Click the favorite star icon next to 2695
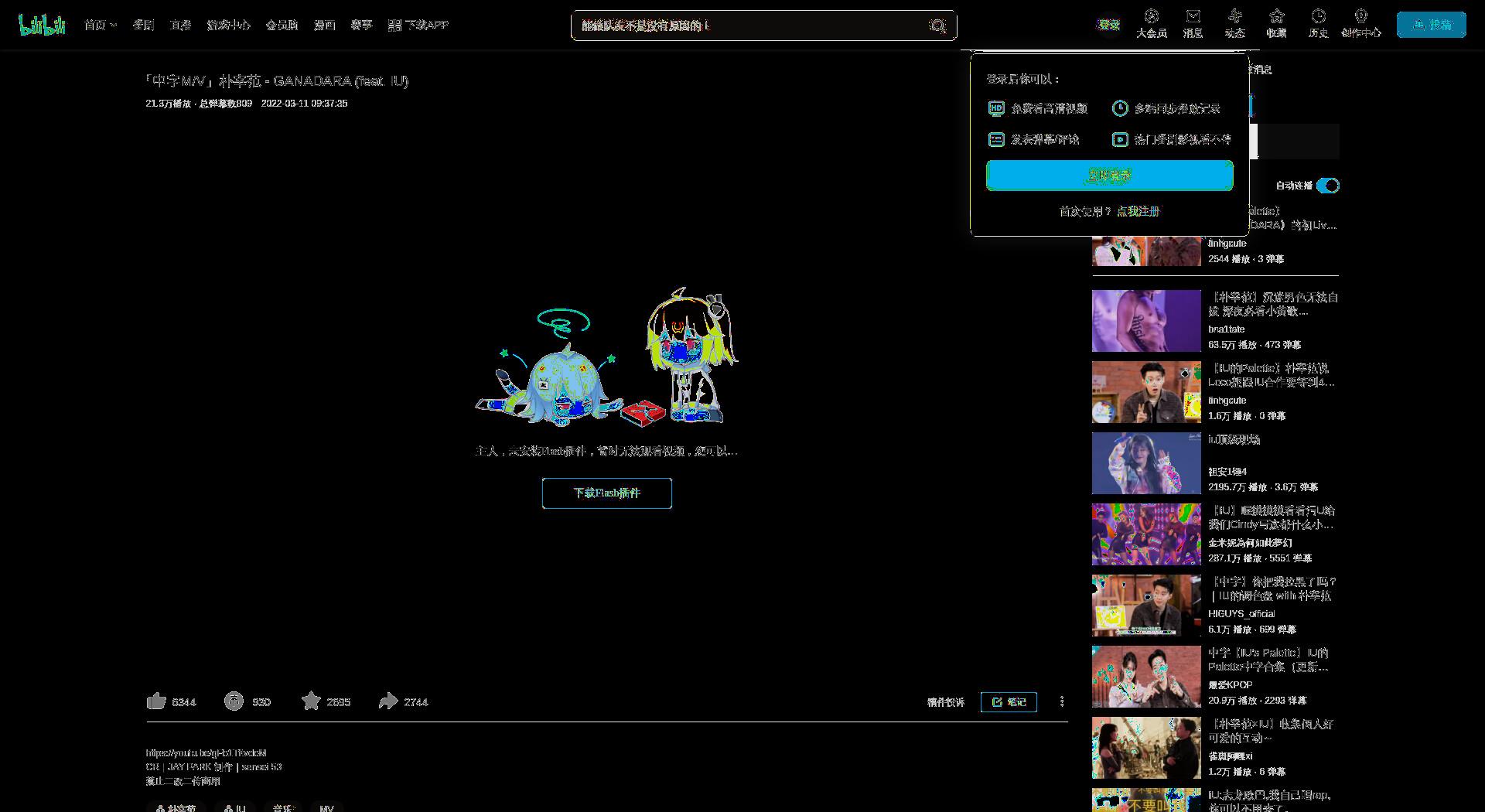This screenshot has width=1485, height=812. [x=311, y=701]
